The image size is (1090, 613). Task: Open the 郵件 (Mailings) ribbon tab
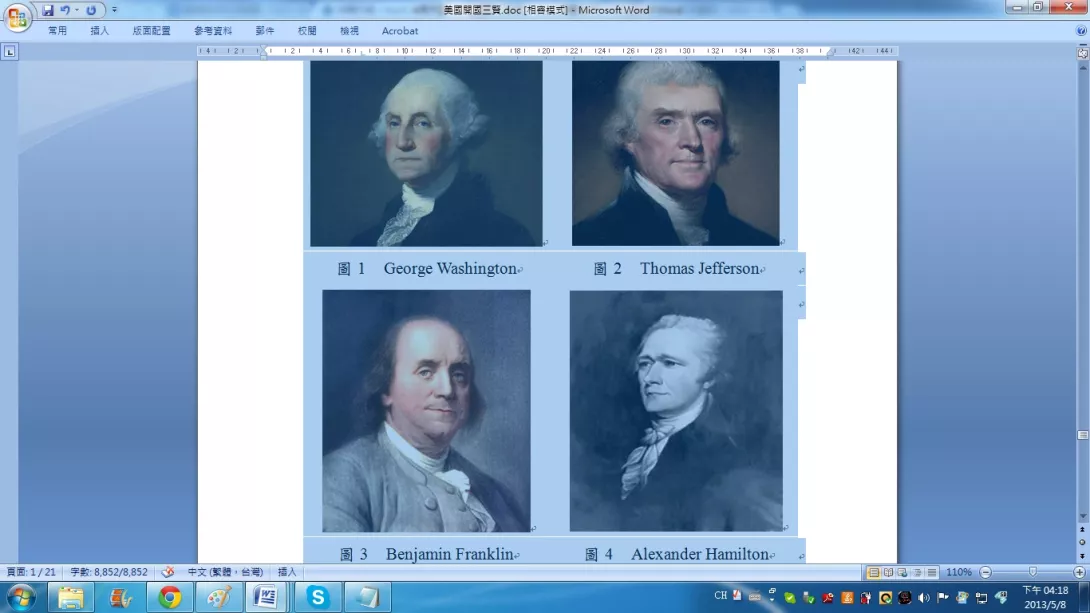[x=265, y=31]
